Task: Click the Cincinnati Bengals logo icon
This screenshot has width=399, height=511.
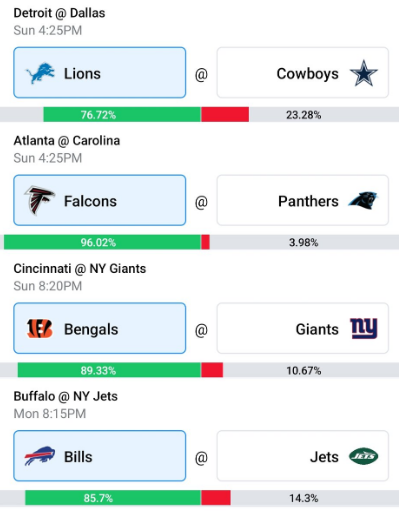Action: click(x=39, y=329)
